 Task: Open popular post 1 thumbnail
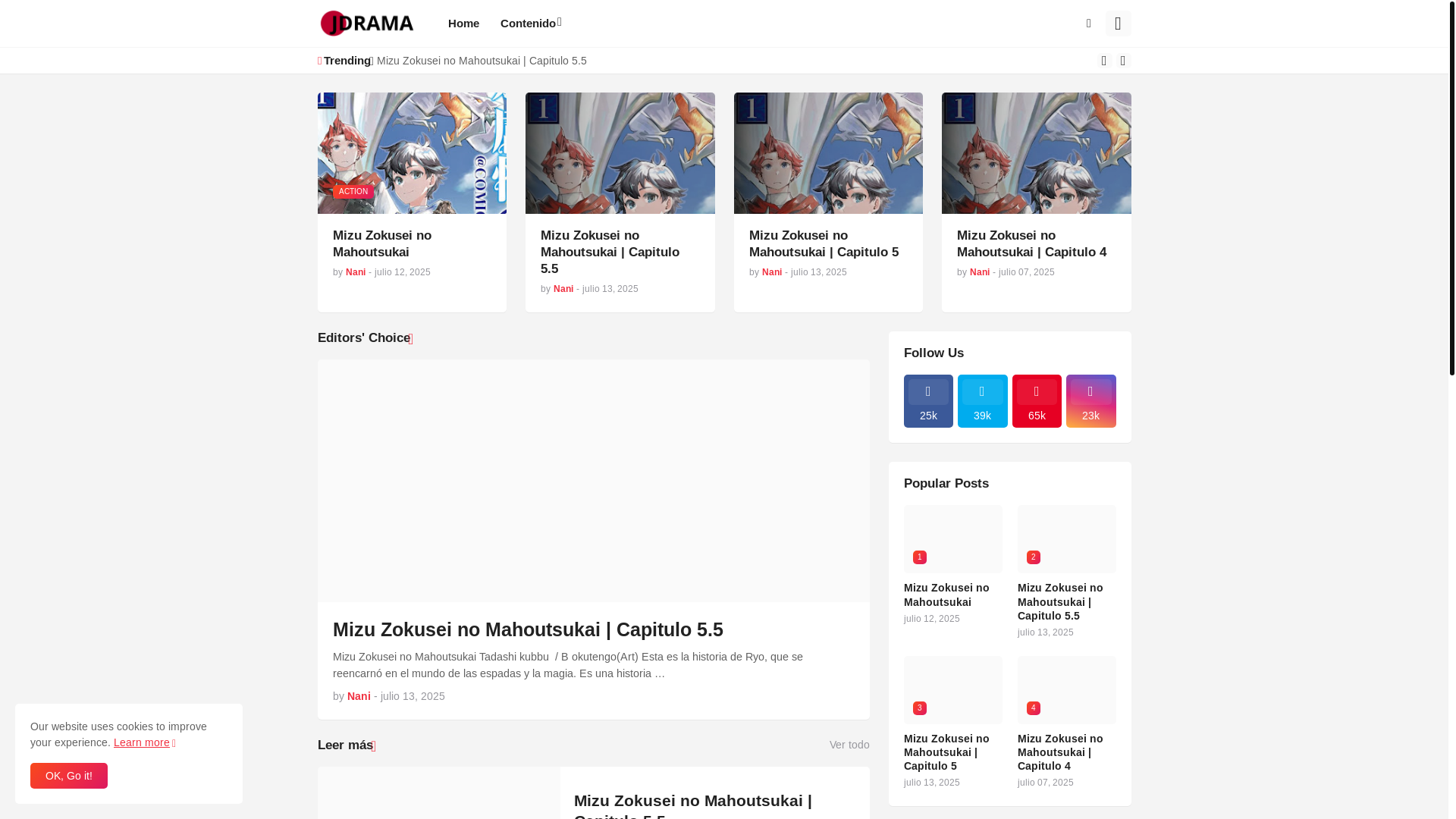tap(953, 539)
